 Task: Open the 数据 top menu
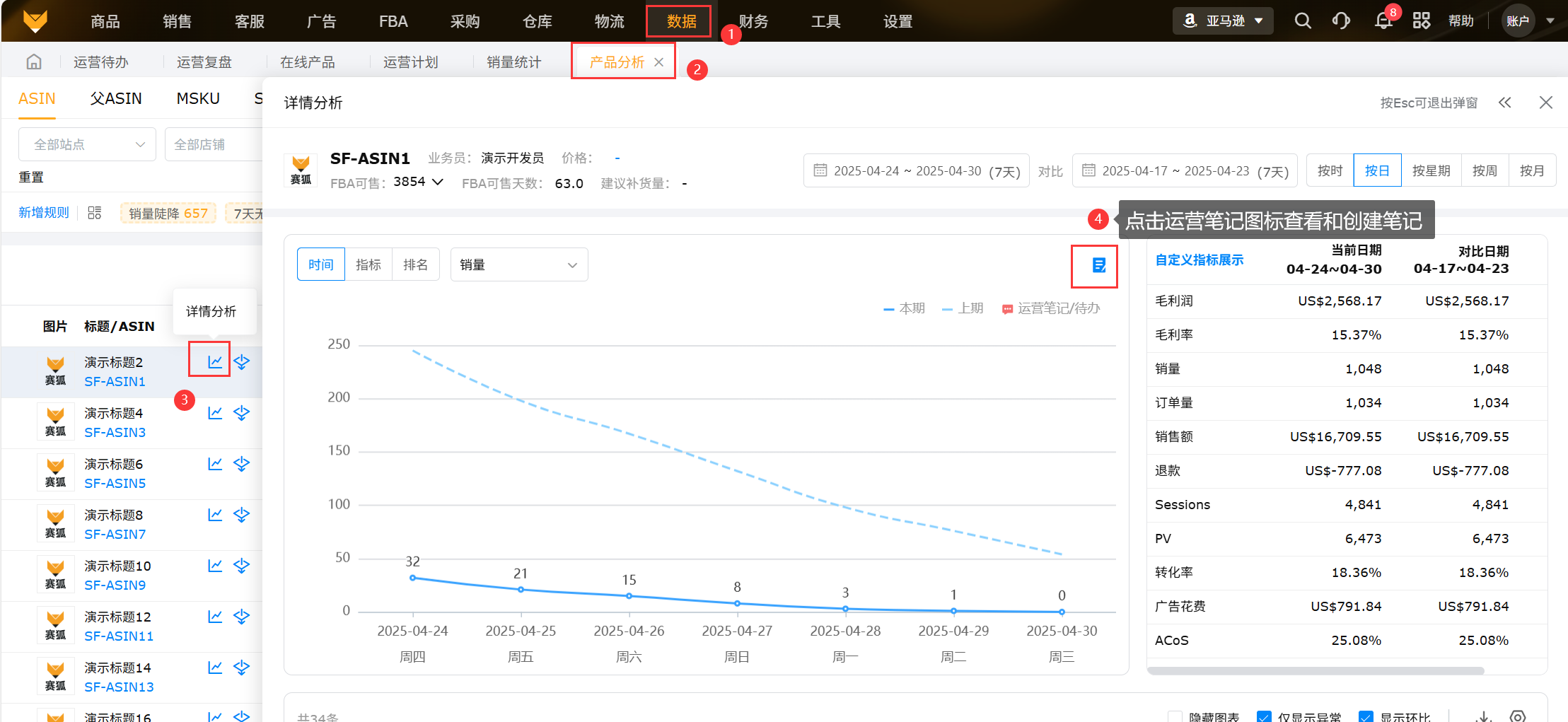tap(681, 21)
